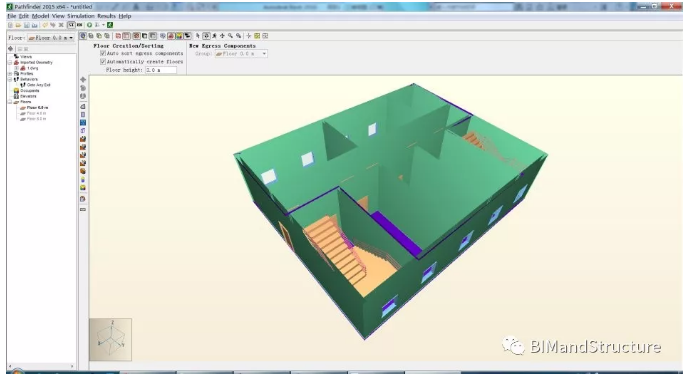Select Occupants in the navigation tree
The width and height of the screenshot is (692, 383).
30,90
